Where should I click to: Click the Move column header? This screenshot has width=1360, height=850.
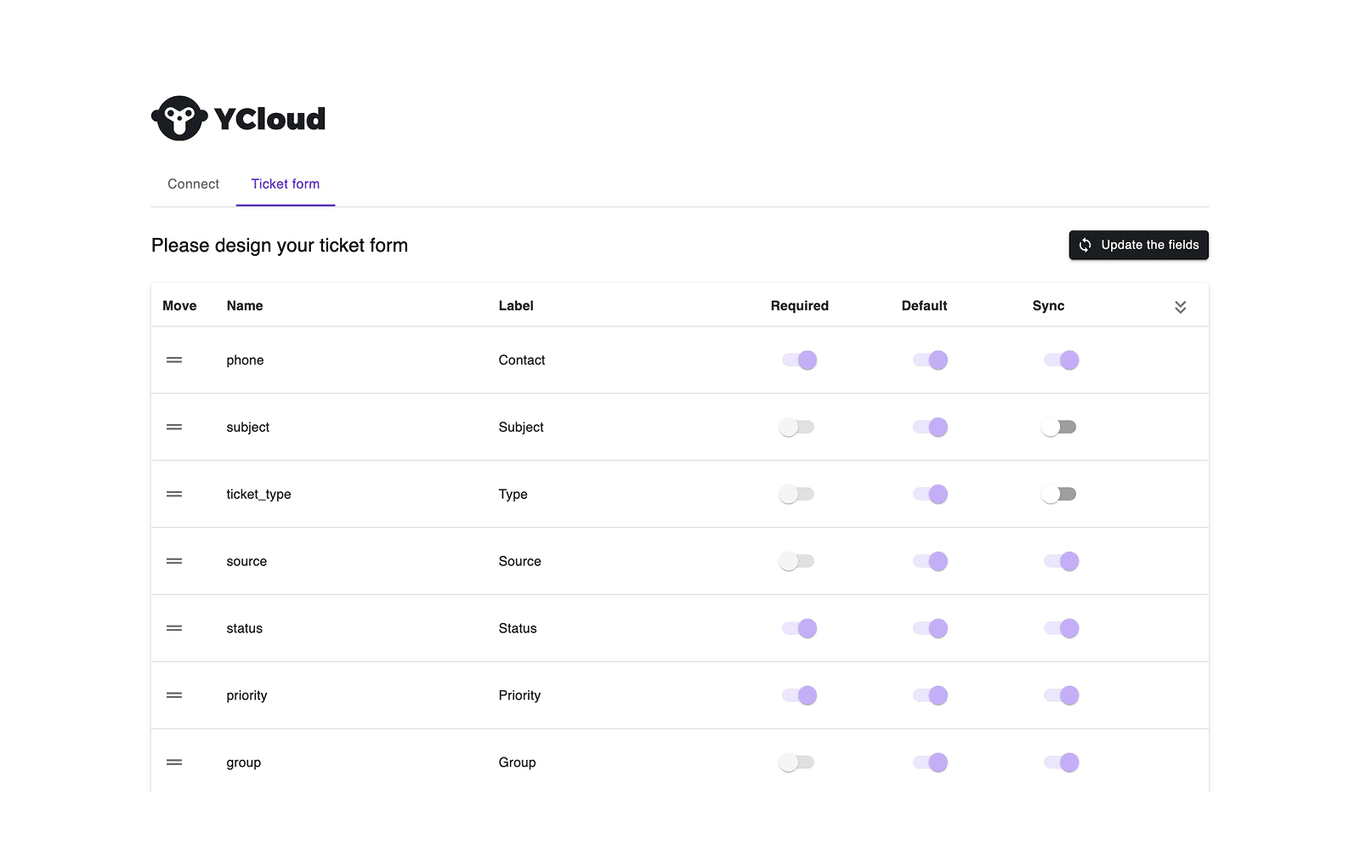[x=179, y=306]
